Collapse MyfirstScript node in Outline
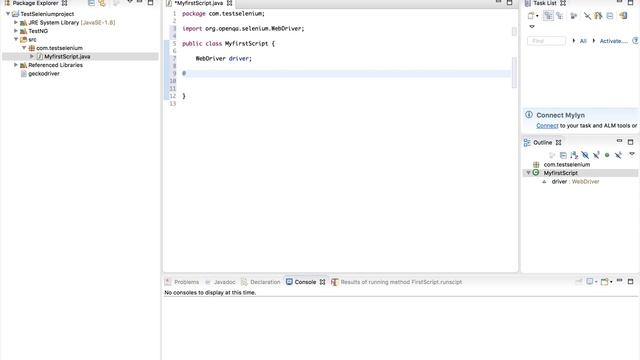Screen dimensions: 640x360 pyautogui.click(x=528, y=173)
